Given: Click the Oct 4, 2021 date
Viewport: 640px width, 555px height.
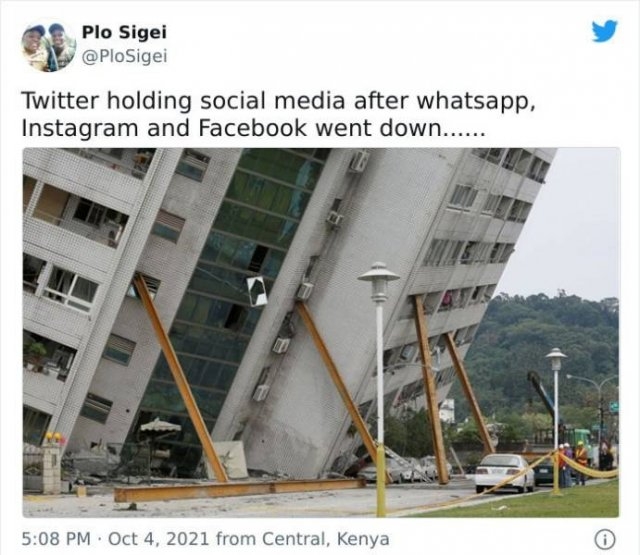Looking at the screenshot, I should point(159,539).
